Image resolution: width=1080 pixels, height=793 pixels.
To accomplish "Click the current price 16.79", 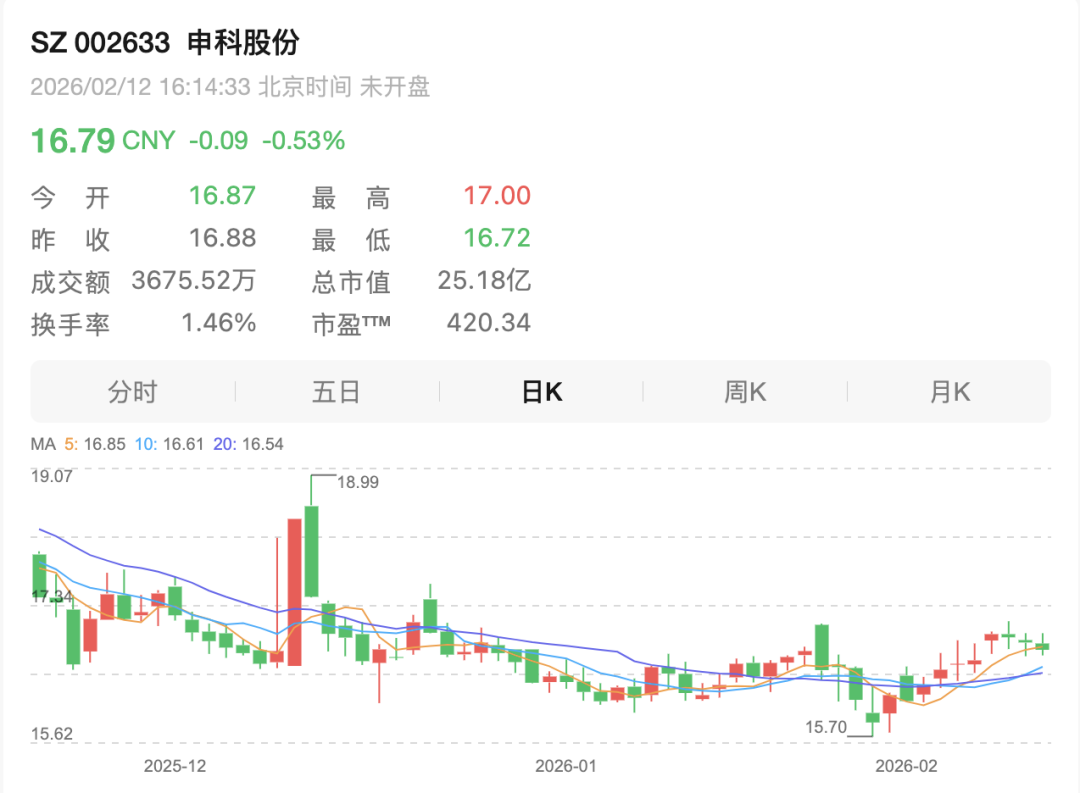I will click(73, 141).
